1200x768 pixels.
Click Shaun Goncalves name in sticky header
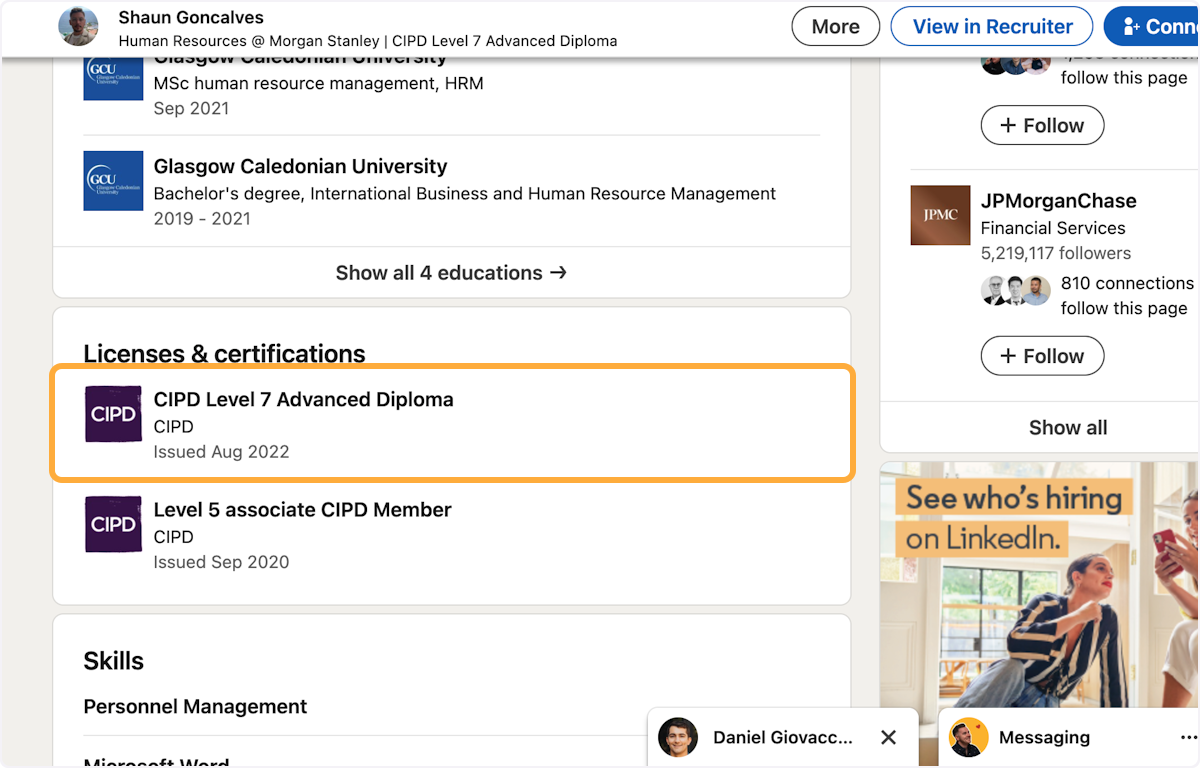pyautogui.click(x=191, y=17)
